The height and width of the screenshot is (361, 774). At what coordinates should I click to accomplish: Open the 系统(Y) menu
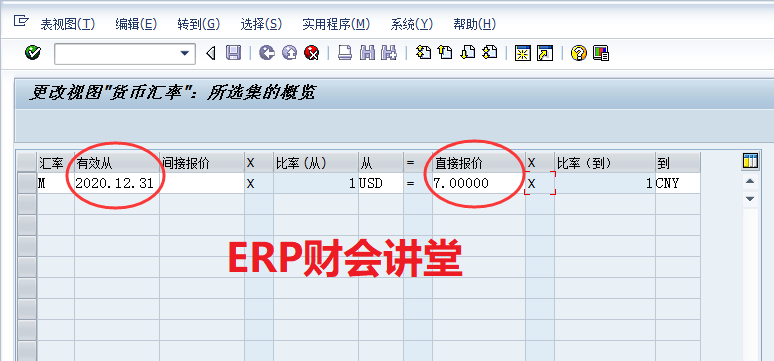(x=412, y=24)
